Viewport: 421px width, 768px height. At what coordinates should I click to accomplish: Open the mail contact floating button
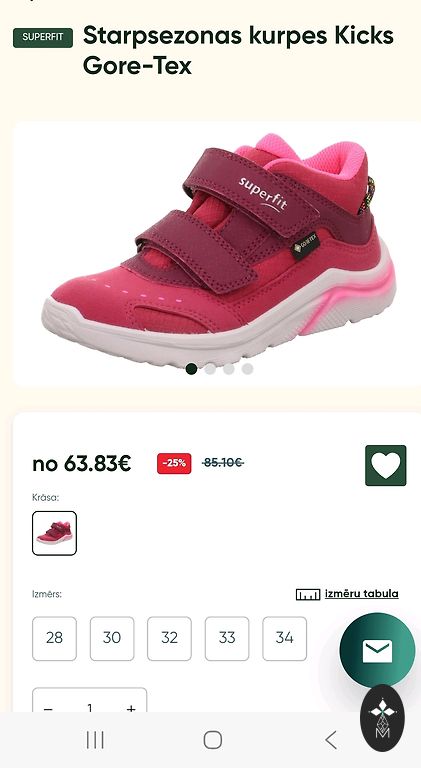tap(377, 650)
